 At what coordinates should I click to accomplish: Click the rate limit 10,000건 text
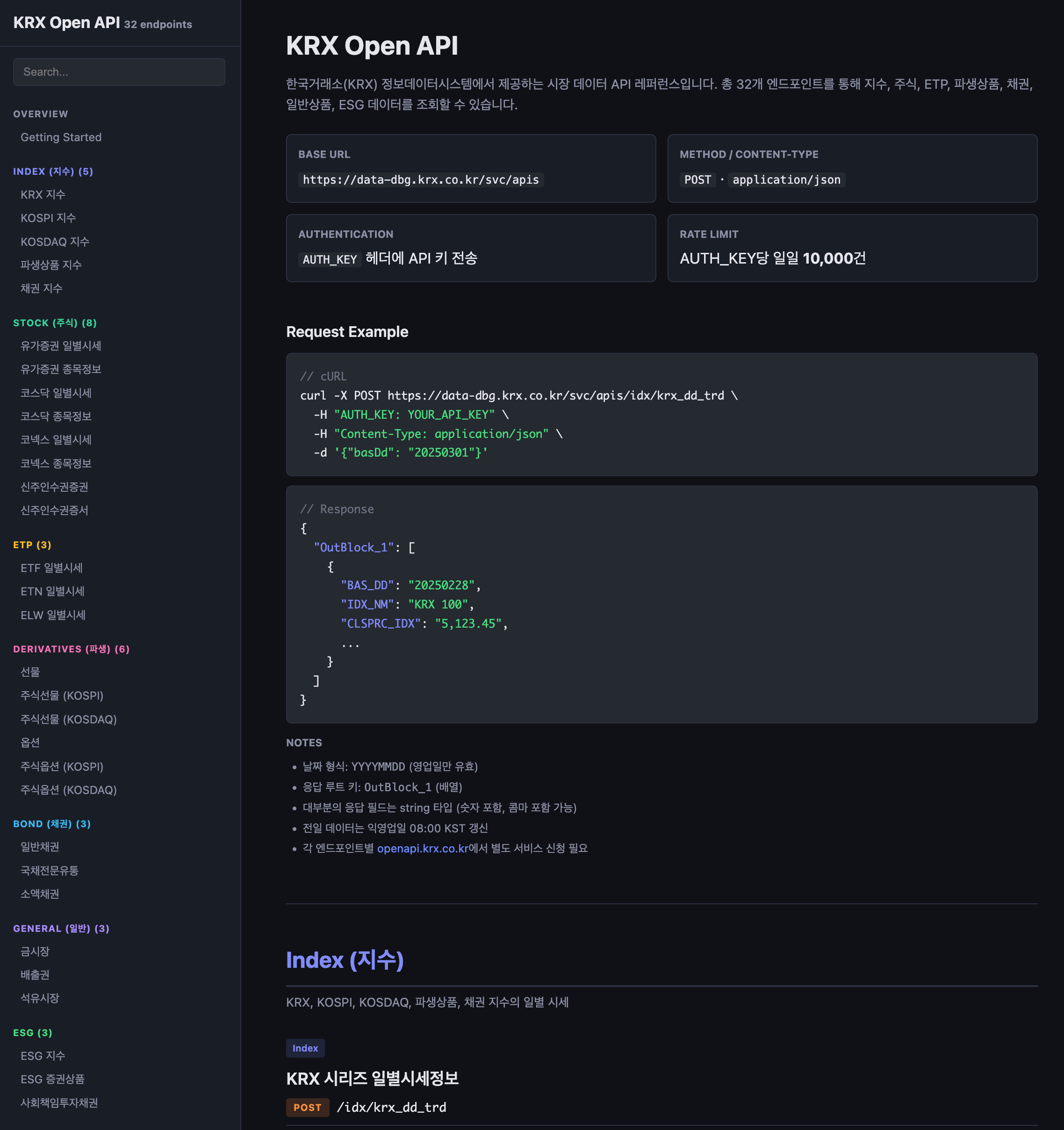[834, 258]
